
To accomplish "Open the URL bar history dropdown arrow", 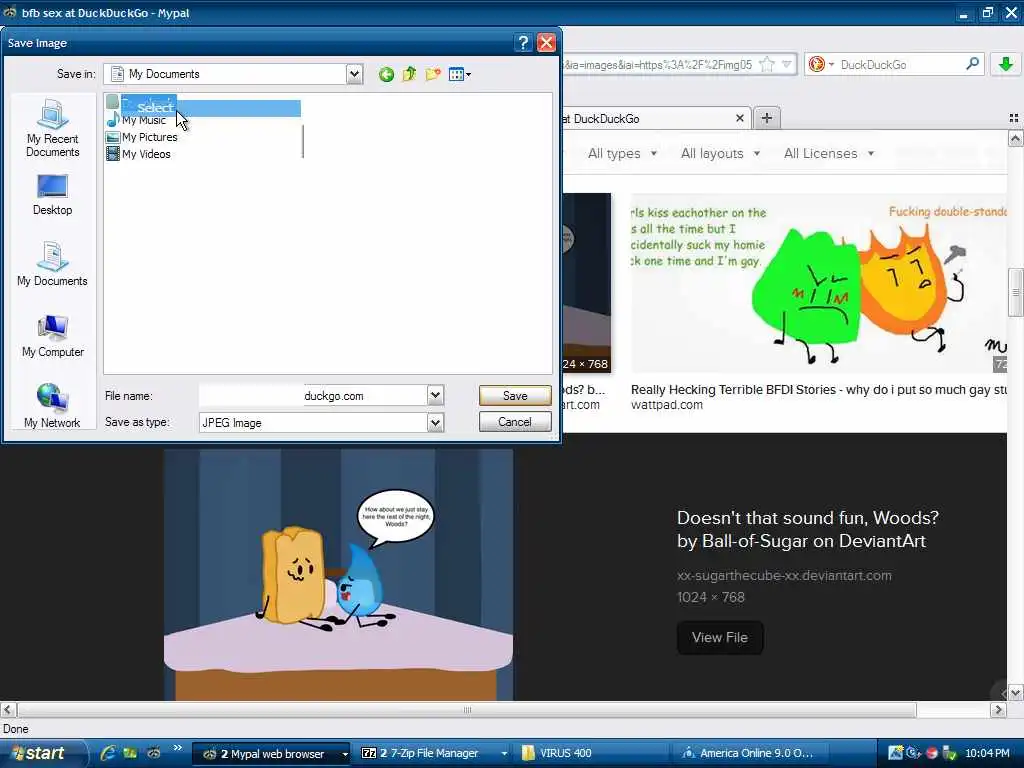I will (787, 65).
